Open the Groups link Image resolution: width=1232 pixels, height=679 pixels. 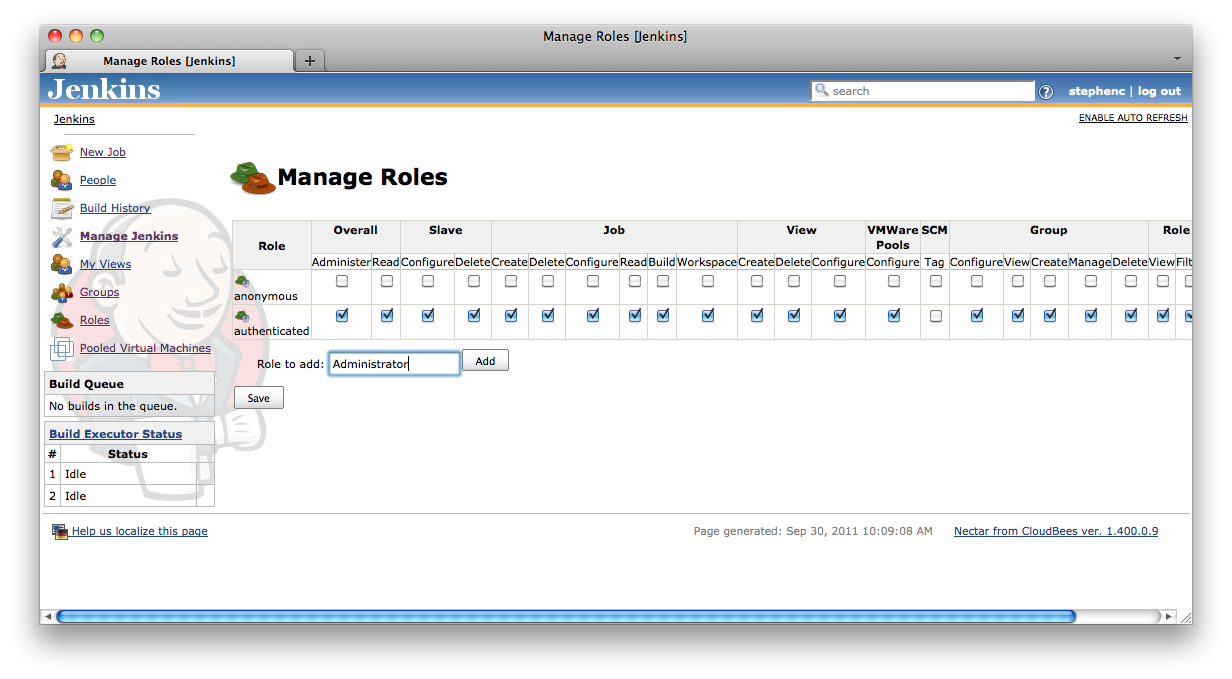click(99, 292)
